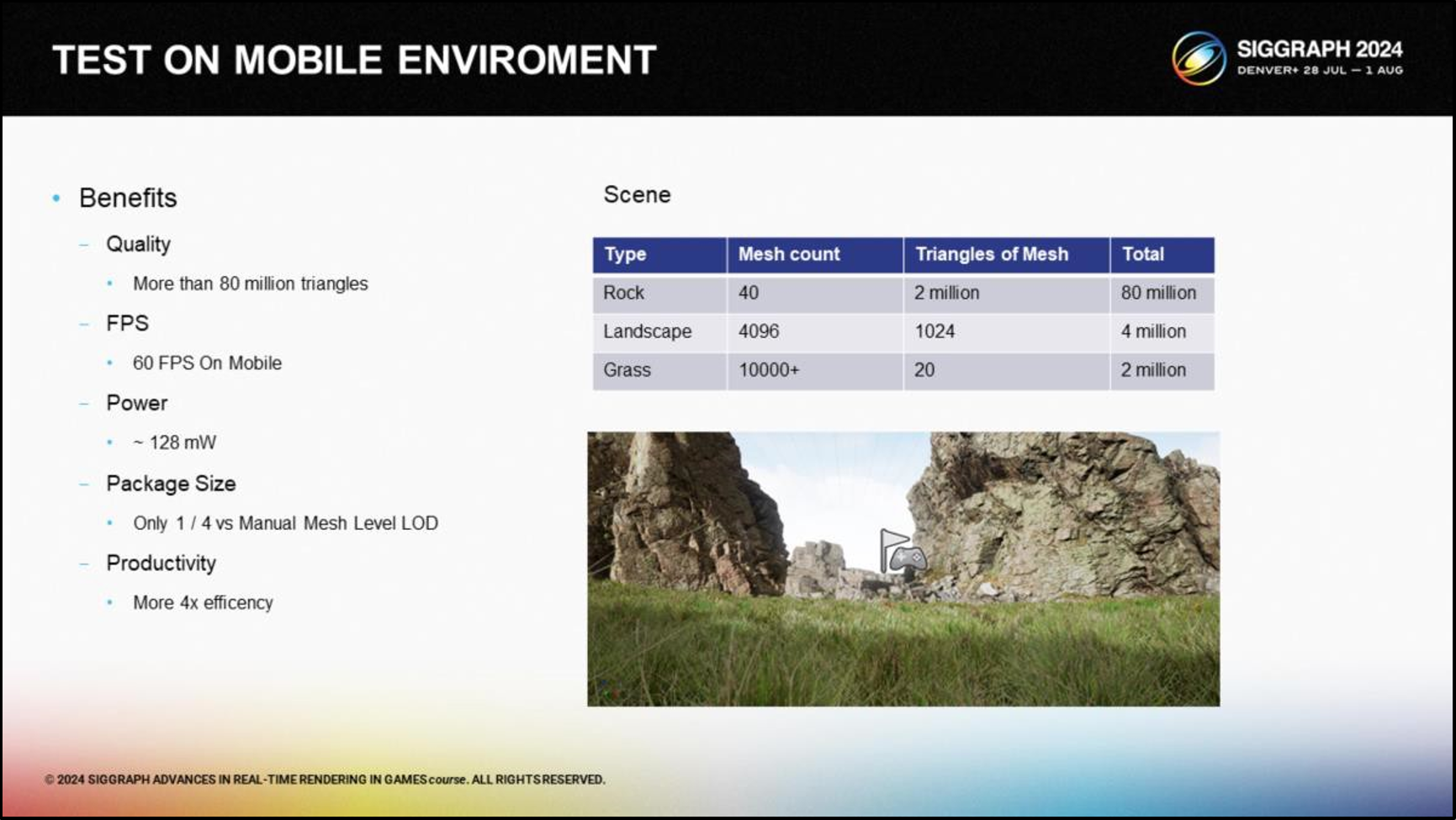The image size is (1456, 820).
Task: Click the rocky landscape scene thumbnail
Action: coord(903,569)
